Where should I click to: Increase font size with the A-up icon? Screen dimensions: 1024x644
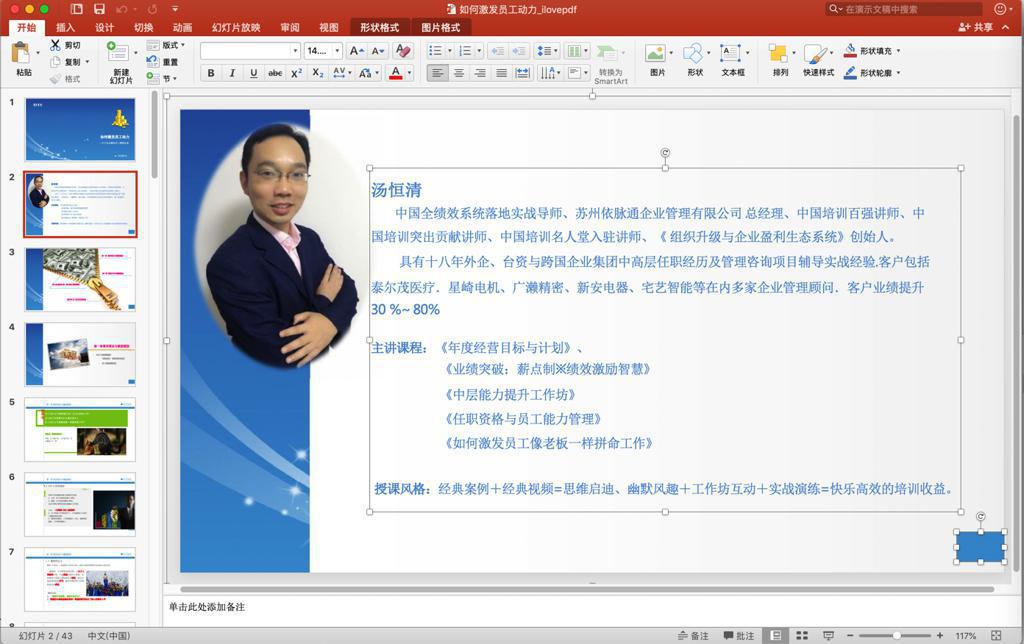point(357,51)
